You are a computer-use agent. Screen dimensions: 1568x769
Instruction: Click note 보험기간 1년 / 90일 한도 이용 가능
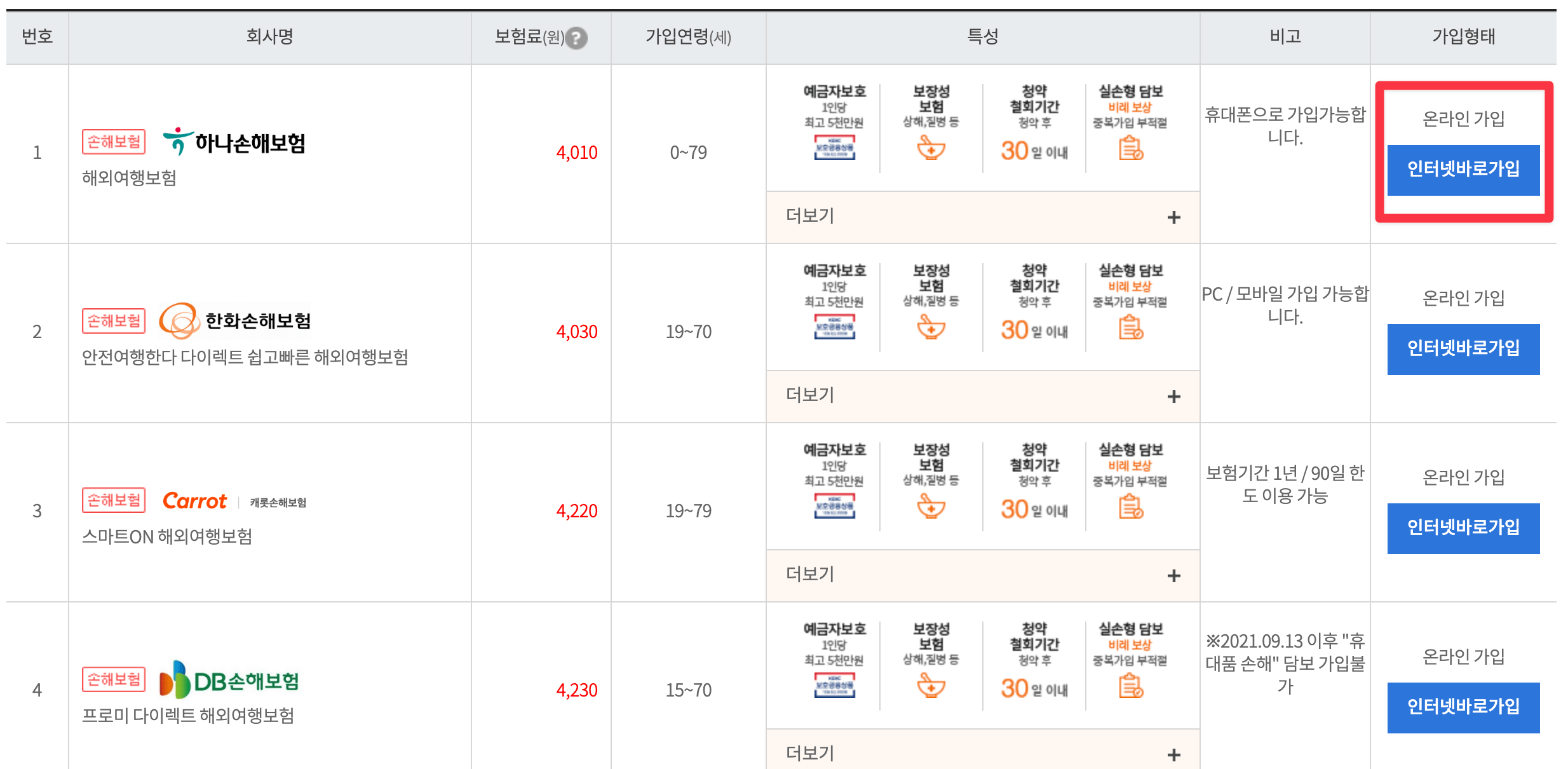coord(1285,484)
